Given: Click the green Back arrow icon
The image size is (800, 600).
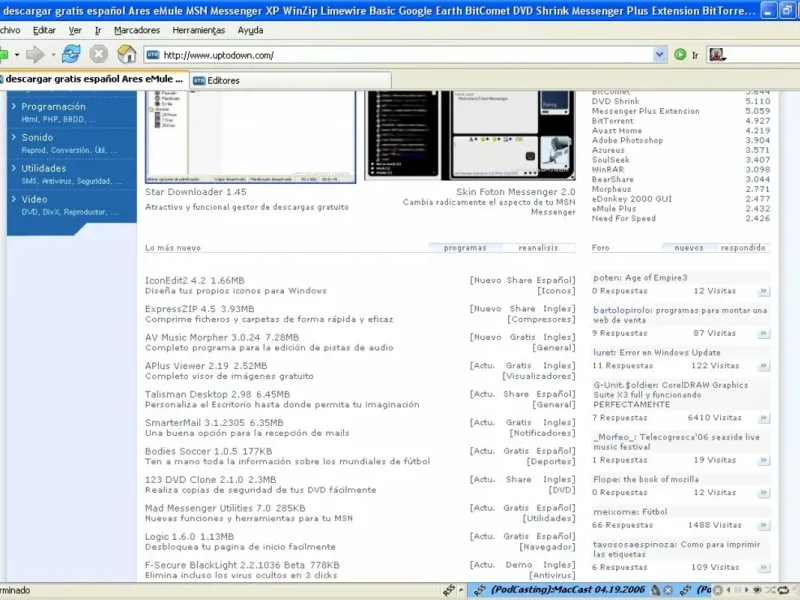Looking at the screenshot, I should (x=4, y=54).
